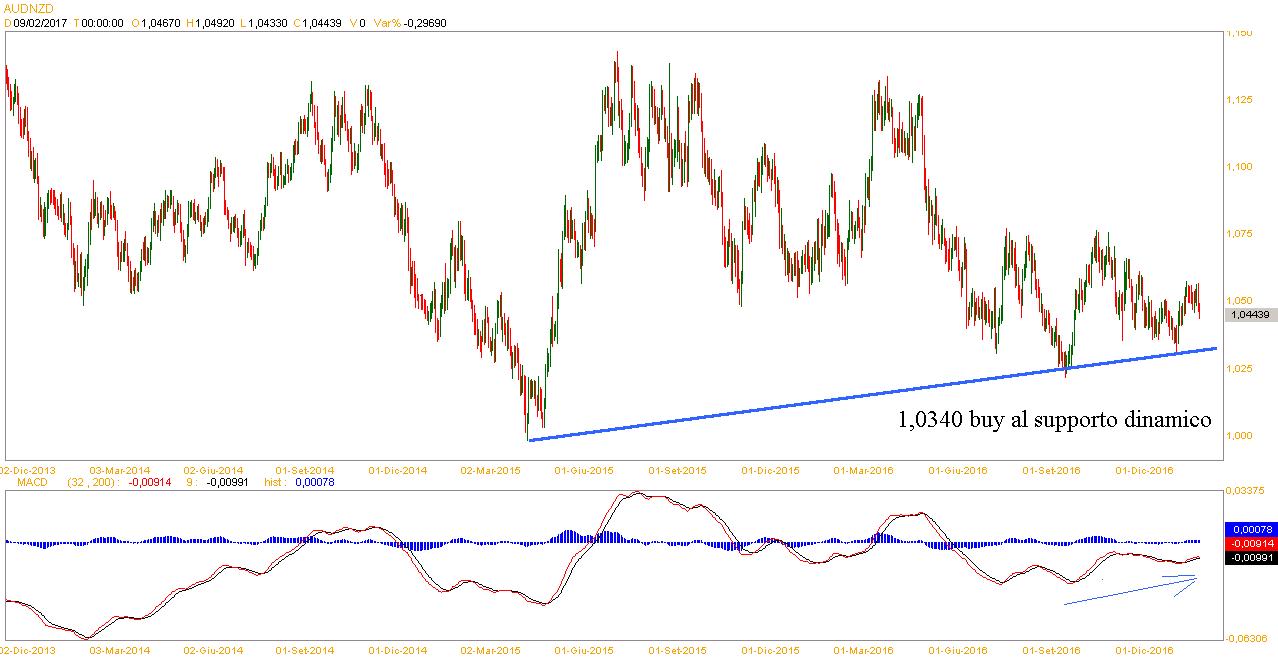Screen dimensions: 1278x668
Task: Click the black -0,00991 signal value box
Action: 1249,555
